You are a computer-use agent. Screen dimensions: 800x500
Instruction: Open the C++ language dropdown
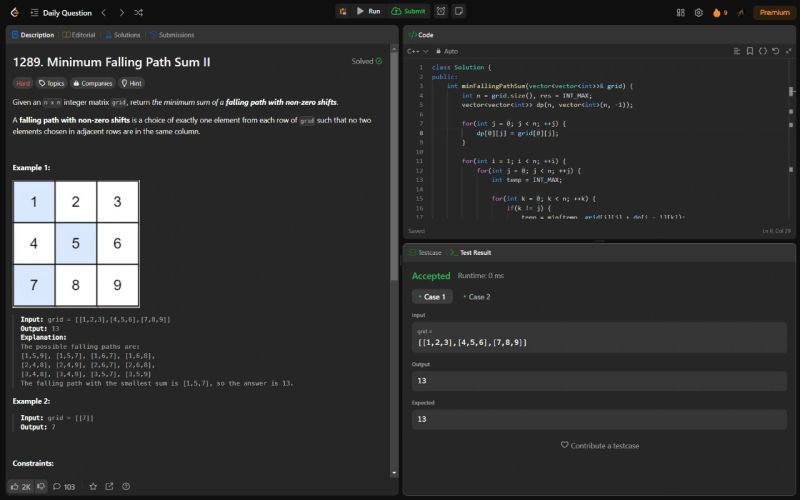pos(419,51)
